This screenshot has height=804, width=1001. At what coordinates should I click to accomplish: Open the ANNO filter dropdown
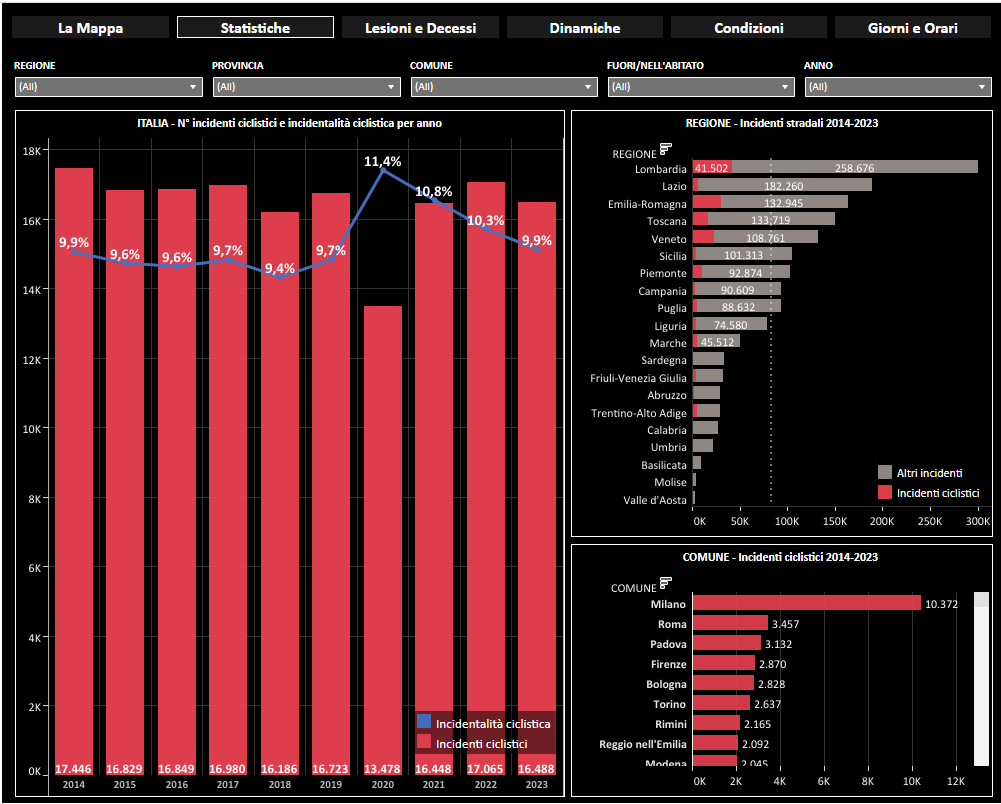point(898,87)
